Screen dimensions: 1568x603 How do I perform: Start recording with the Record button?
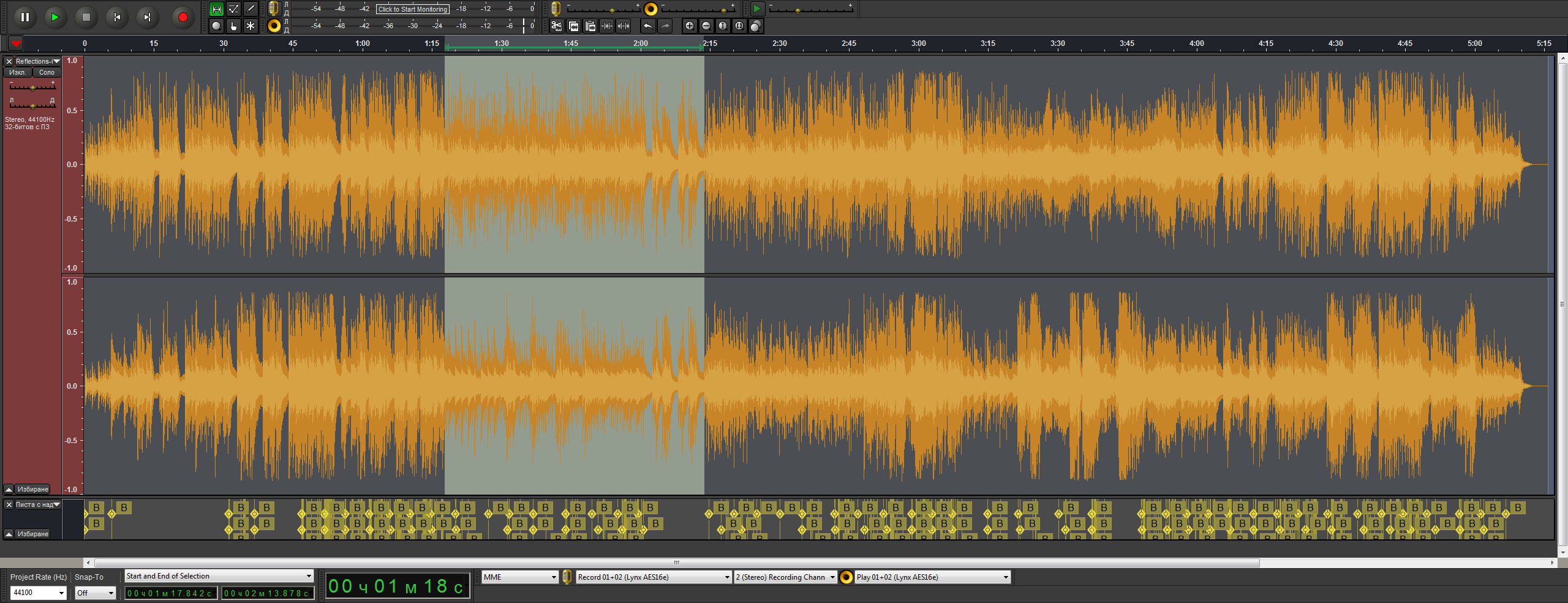[183, 17]
